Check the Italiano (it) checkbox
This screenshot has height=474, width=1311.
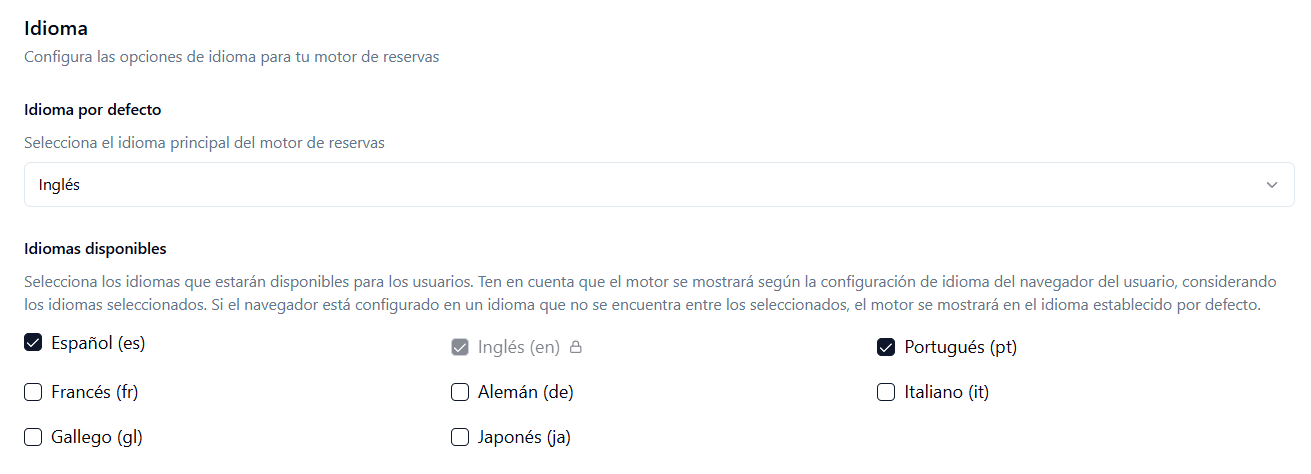[885, 392]
